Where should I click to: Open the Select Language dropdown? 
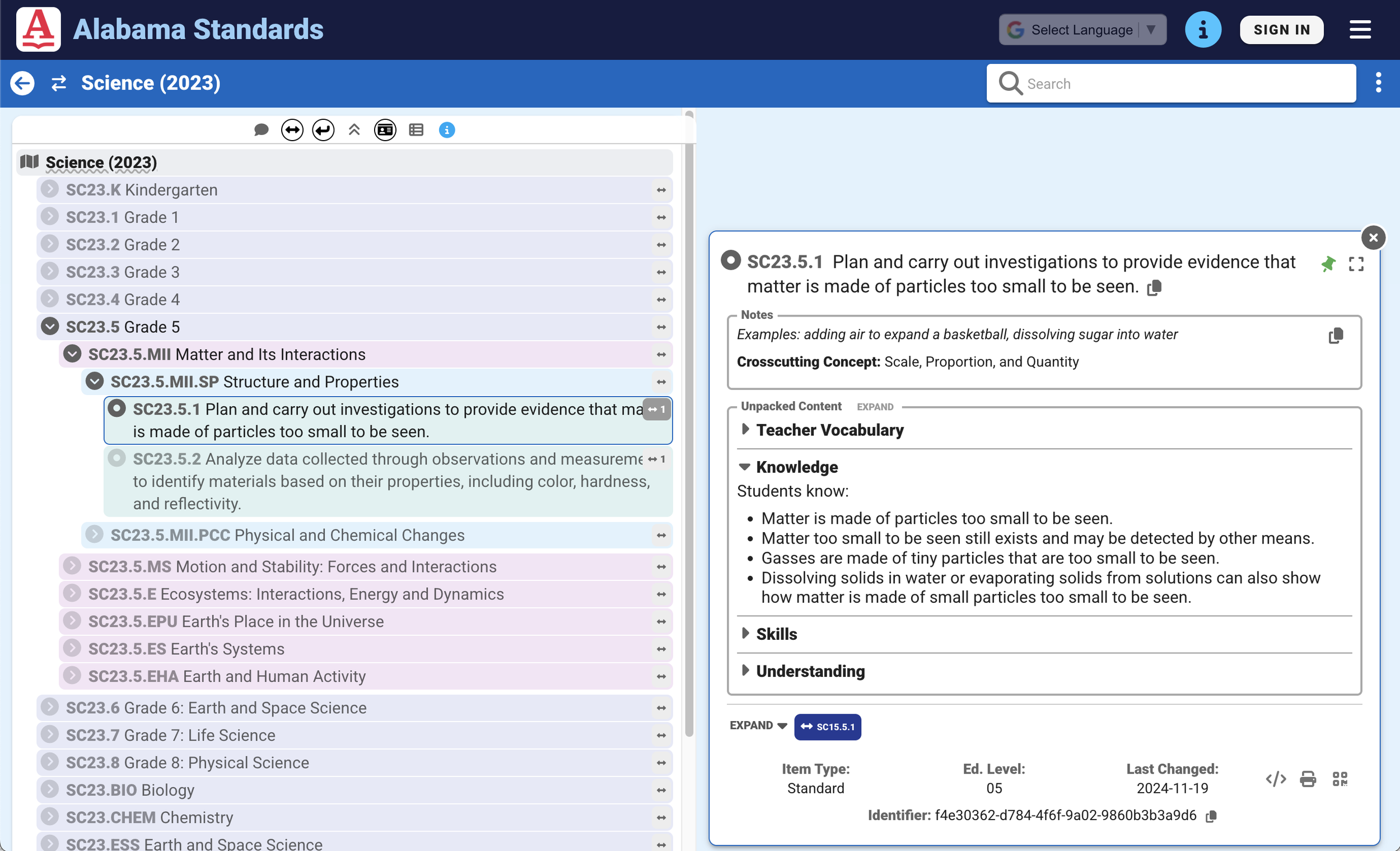[x=1082, y=30]
